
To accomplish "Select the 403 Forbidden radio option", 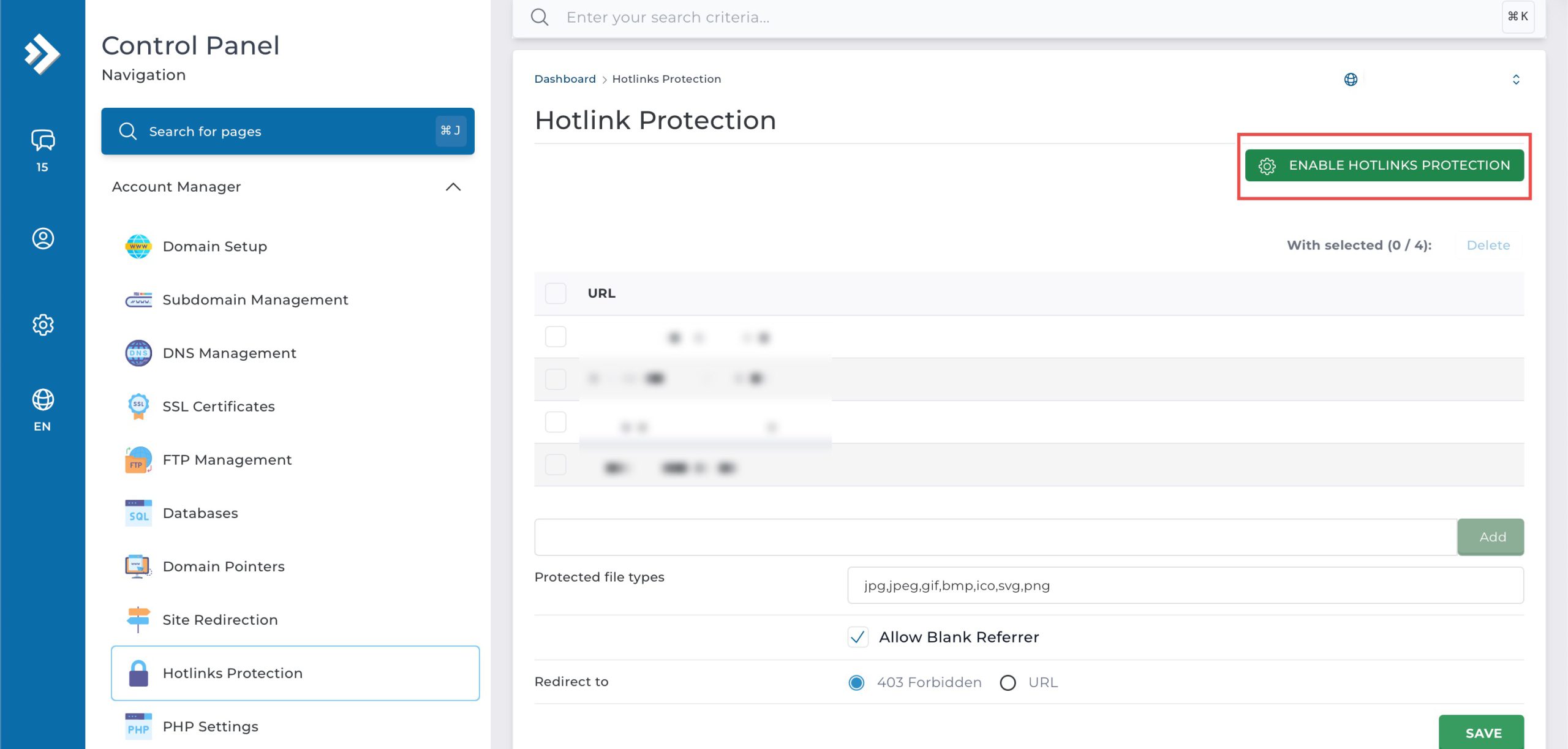I will pyautogui.click(x=856, y=682).
